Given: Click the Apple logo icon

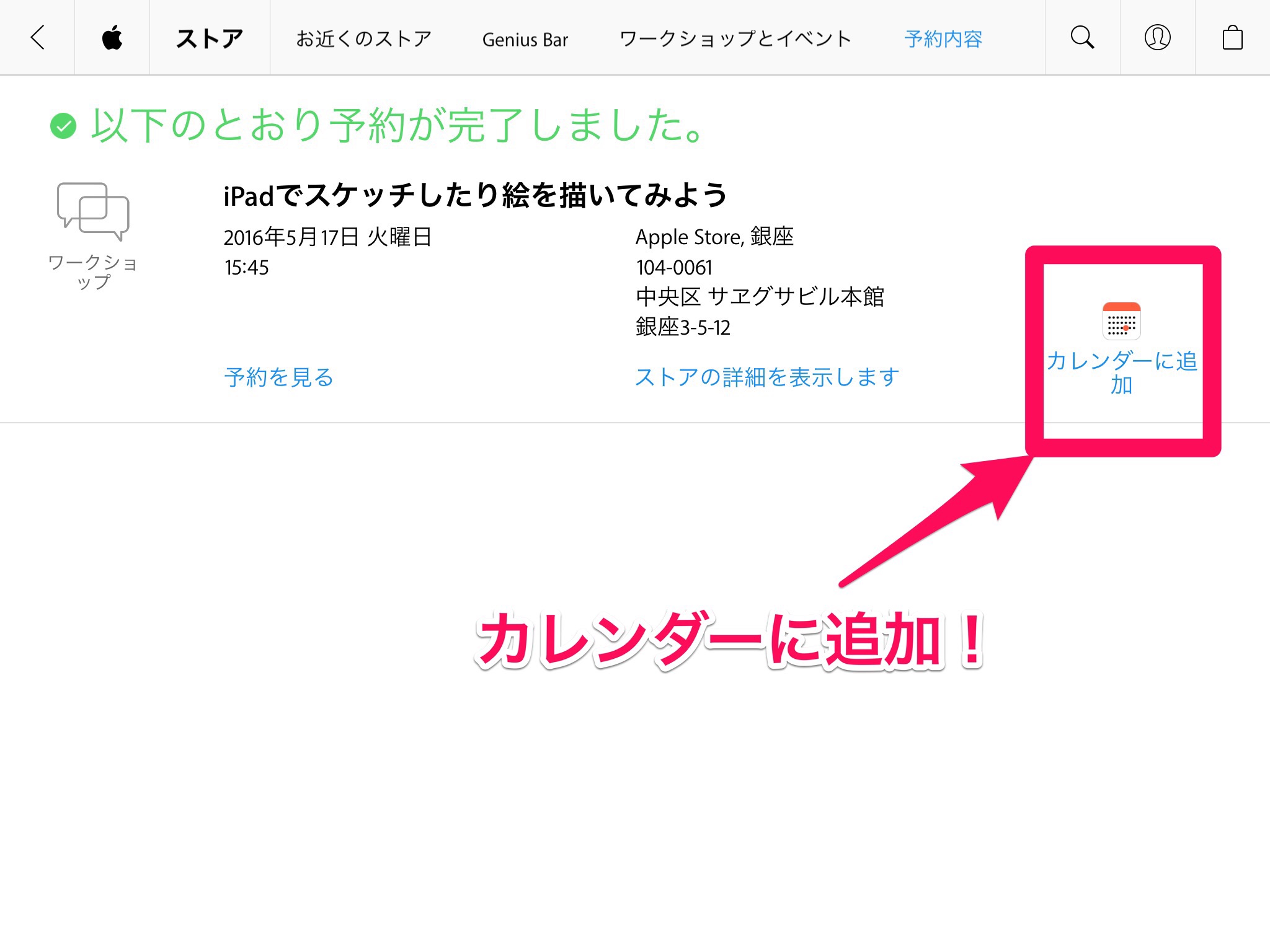Looking at the screenshot, I should tap(112, 38).
